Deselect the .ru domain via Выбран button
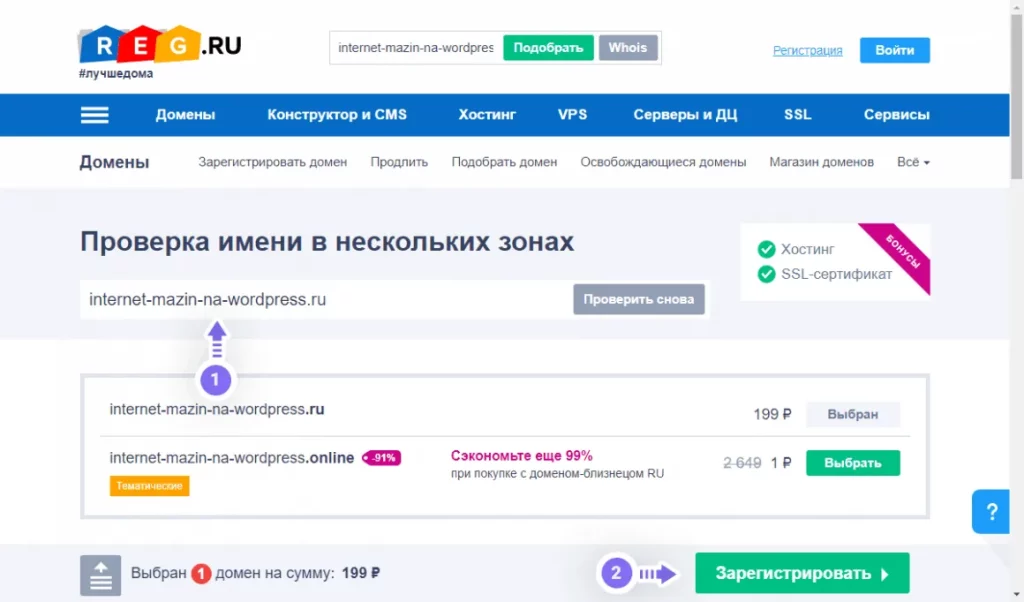Image resolution: width=1024 pixels, height=602 pixels. click(x=852, y=414)
